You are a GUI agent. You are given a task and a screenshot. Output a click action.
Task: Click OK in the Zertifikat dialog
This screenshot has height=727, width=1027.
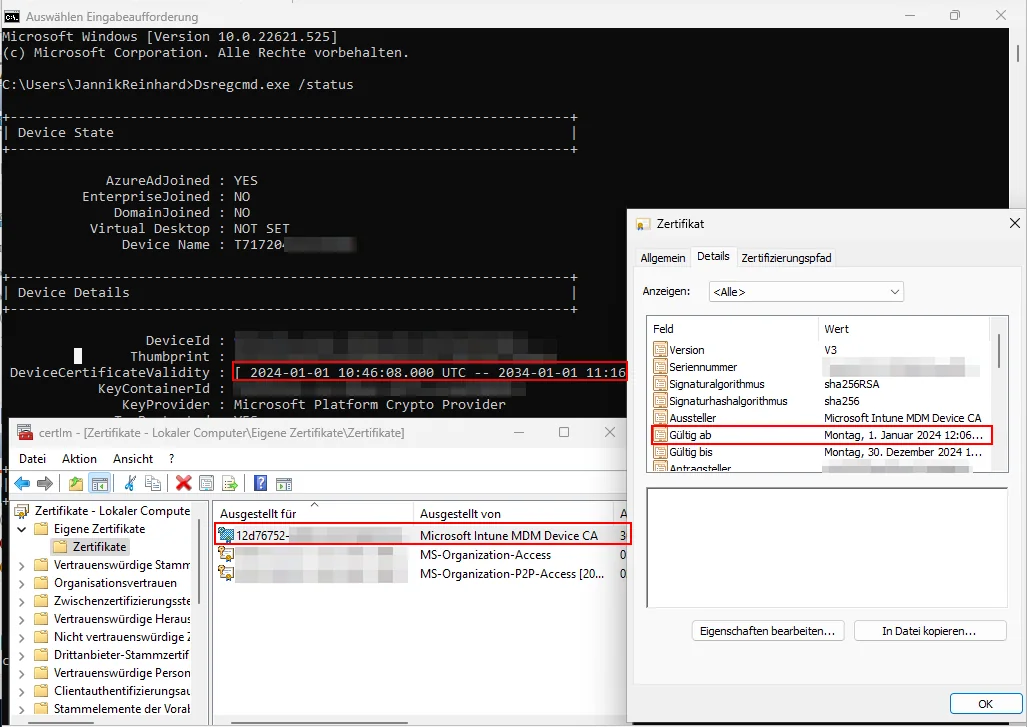(x=985, y=704)
